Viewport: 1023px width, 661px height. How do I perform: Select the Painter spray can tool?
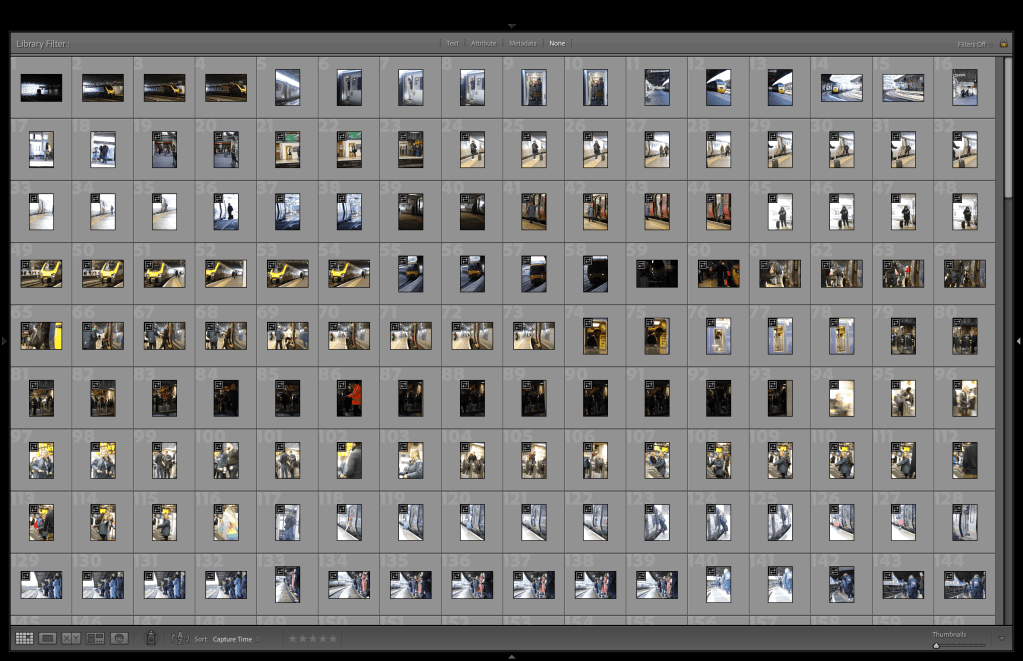pos(151,638)
